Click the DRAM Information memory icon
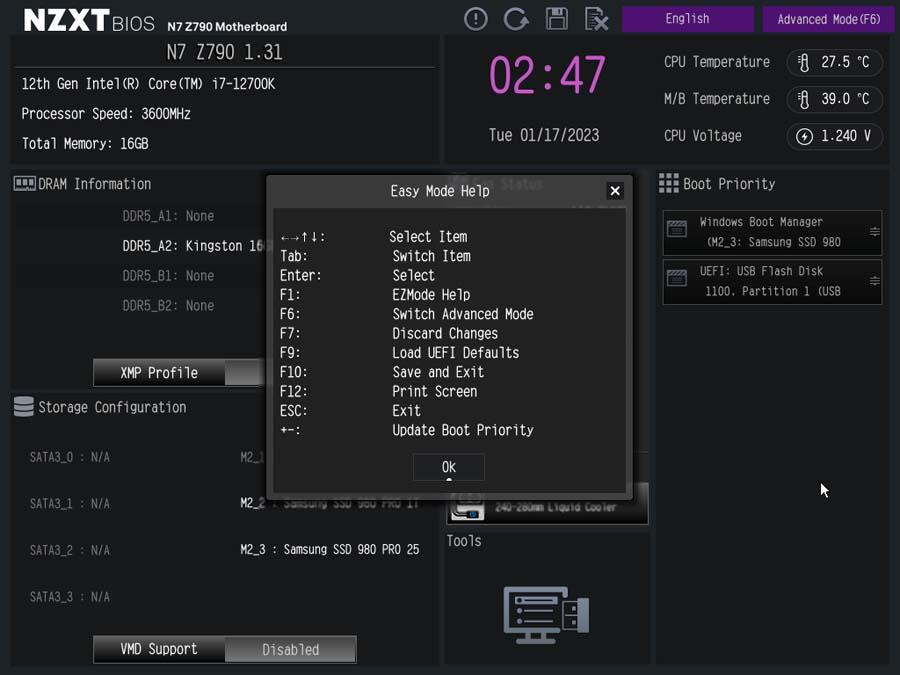The width and height of the screenshot is (900, 675). click(24, 184)
